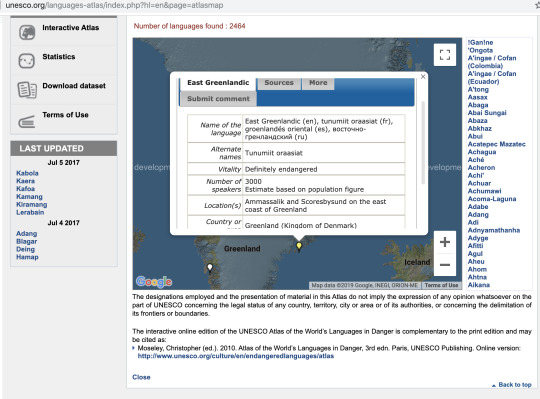Toggle fullscreen map view
This screenshot has height=399, width=540.
445,55
